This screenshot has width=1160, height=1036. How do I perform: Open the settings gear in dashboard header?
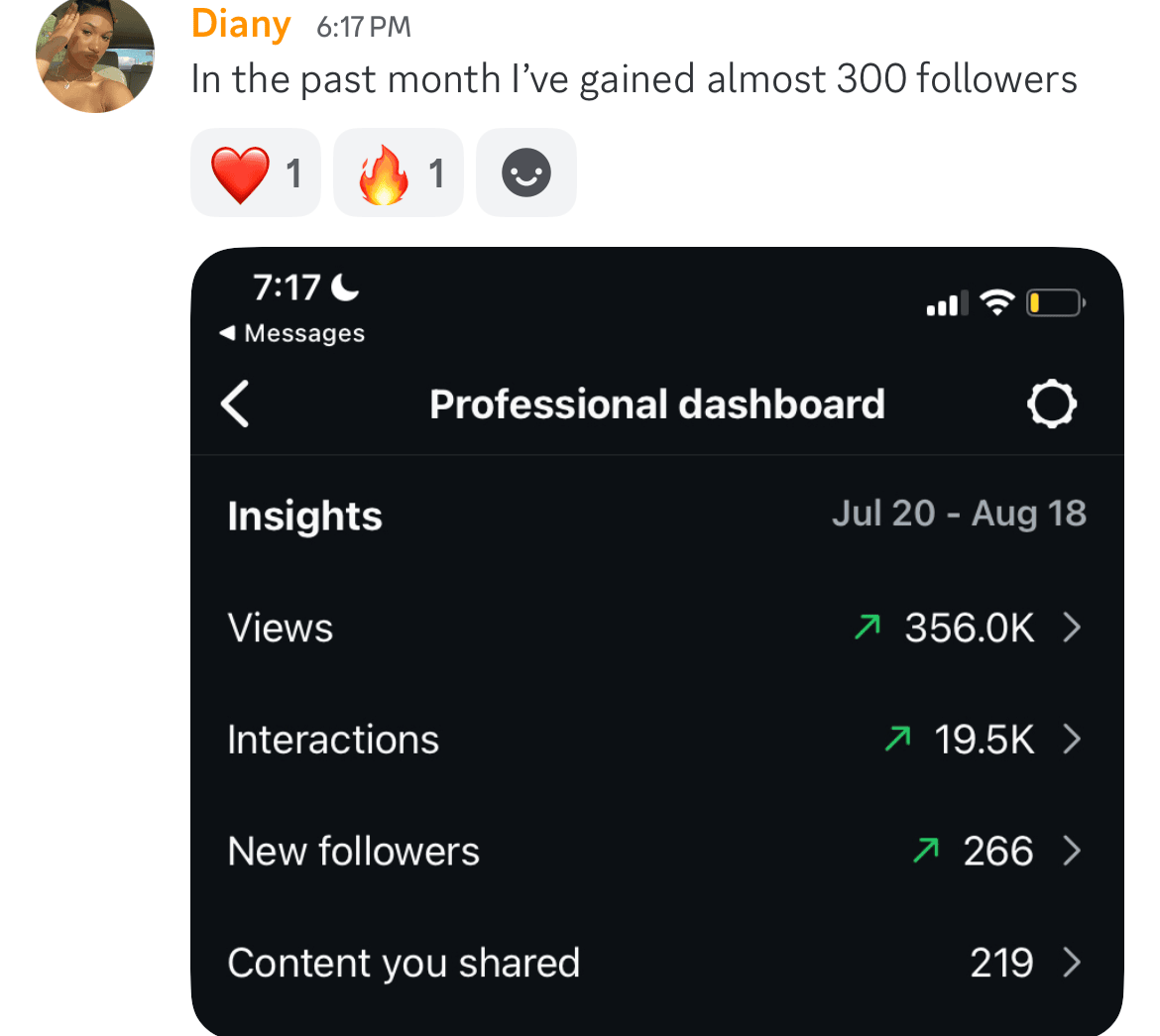1051,404
